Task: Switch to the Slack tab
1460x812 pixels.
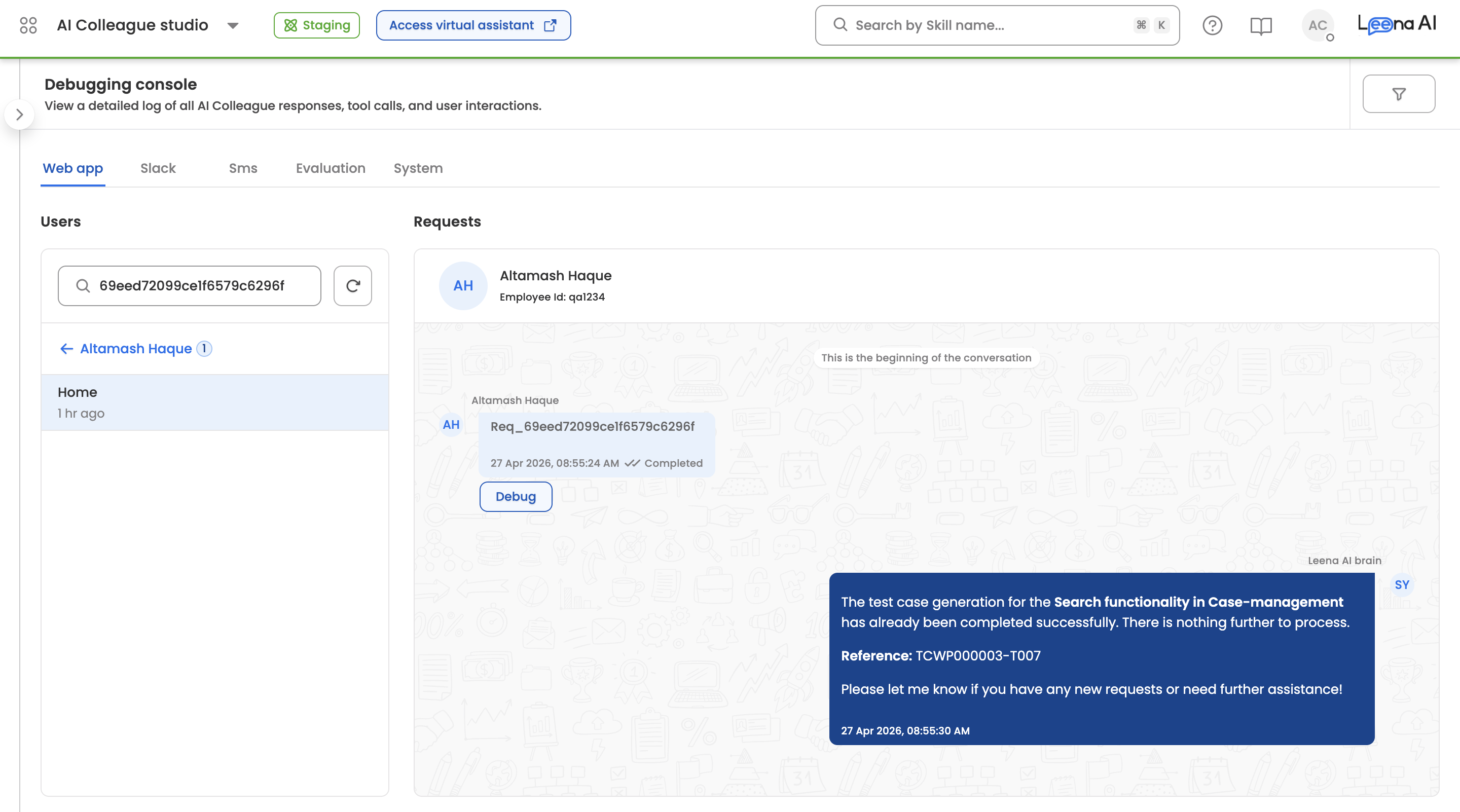Action: point(158,168)
